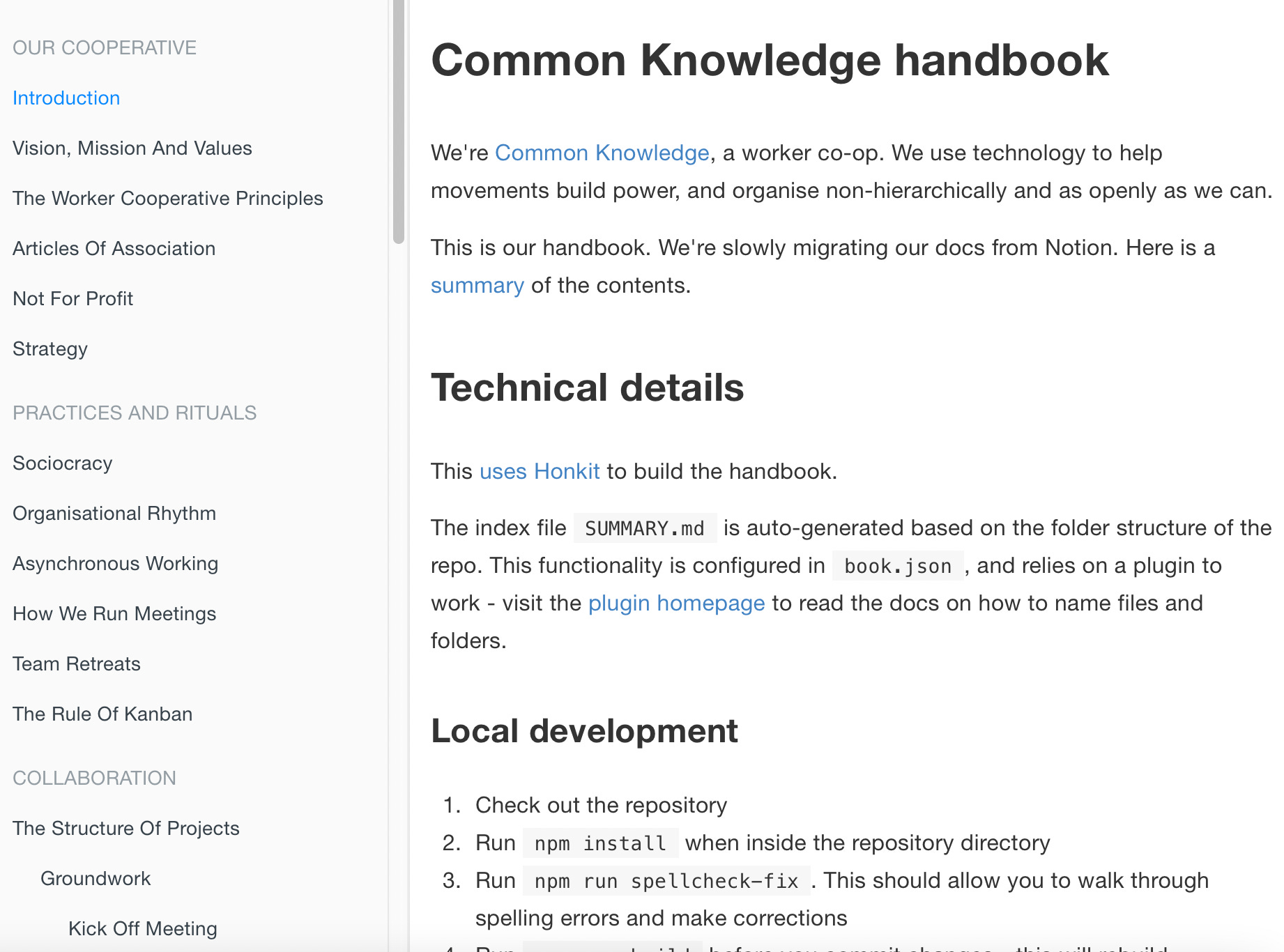Go to The Worker Cooperative Principles
Viewport: 1284px width, 952px height.
[168, 199]
